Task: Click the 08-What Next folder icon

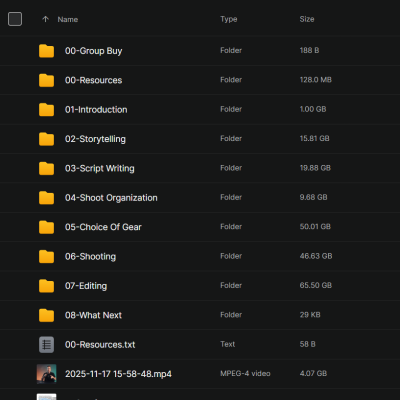Action: (46, 315)
